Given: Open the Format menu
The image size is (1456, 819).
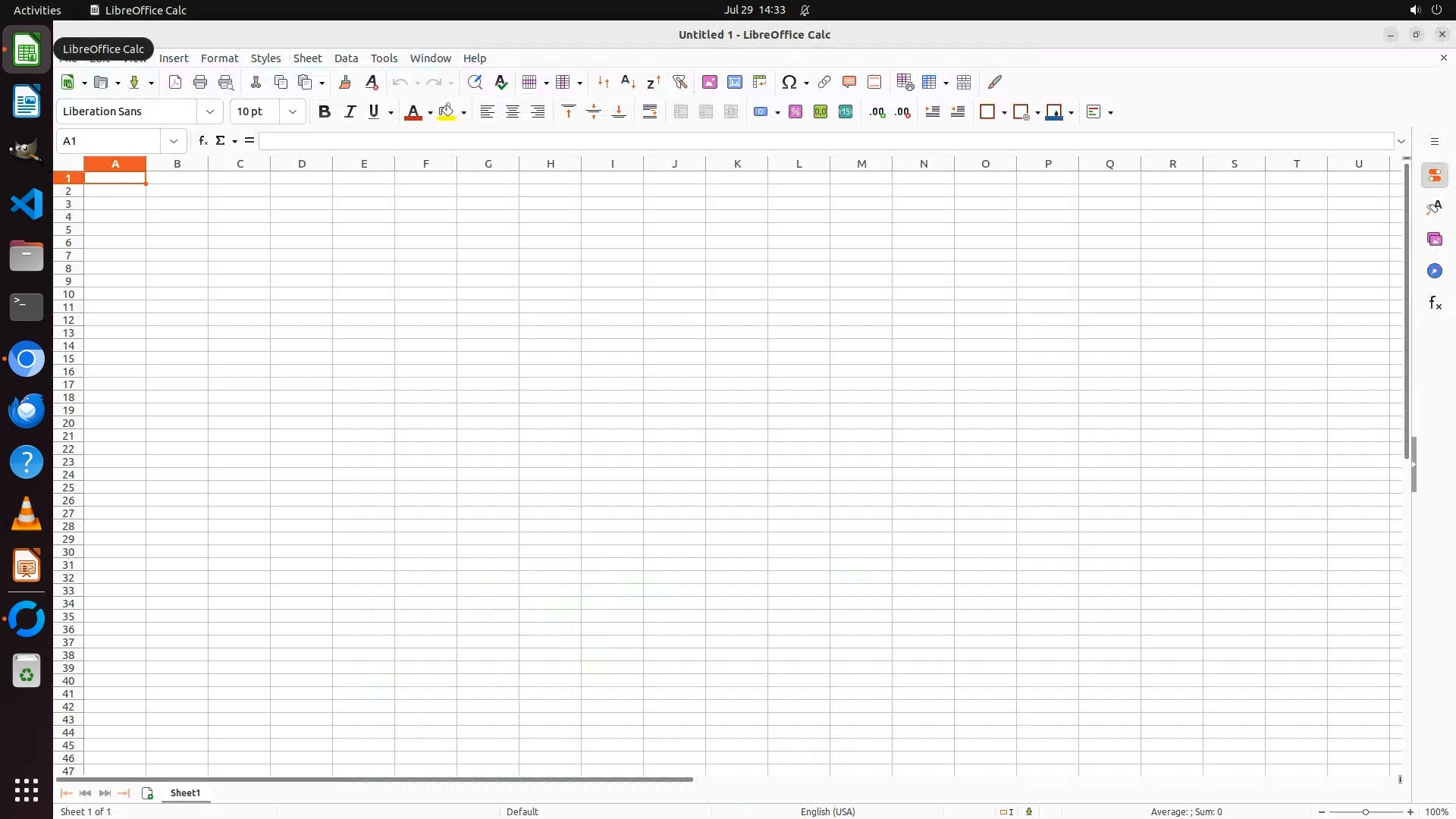Looking at the screenshot, I should tap(219, 58).
